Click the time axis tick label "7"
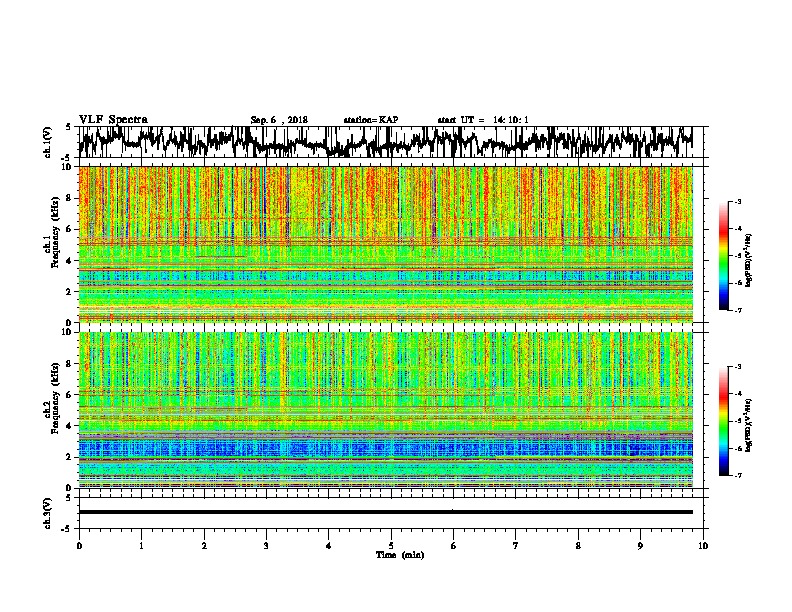 tap(516, 546)
